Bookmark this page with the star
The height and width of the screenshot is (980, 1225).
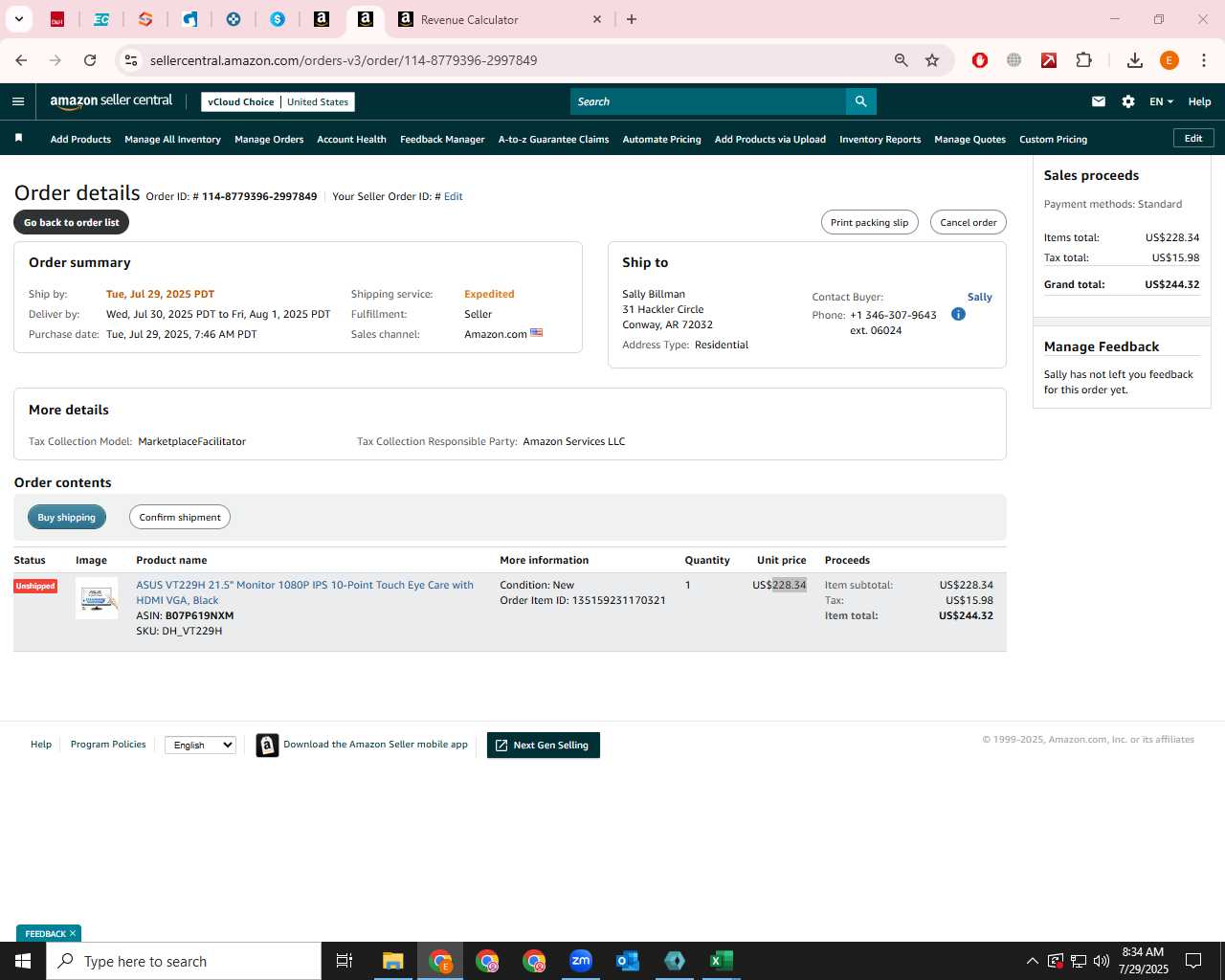pyautogui.click(x=932, y=60)
